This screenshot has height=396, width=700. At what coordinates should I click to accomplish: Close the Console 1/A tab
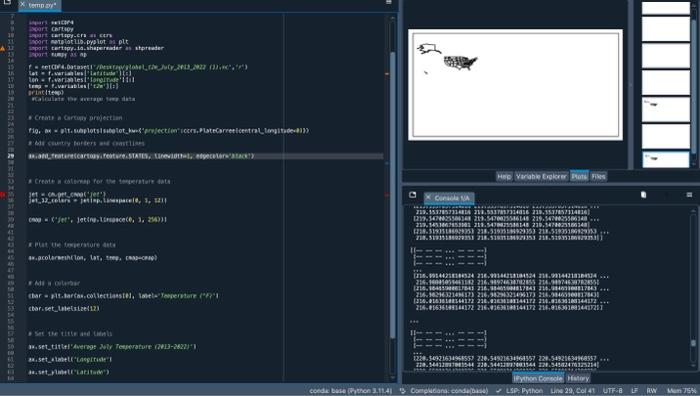coord(429,197)
